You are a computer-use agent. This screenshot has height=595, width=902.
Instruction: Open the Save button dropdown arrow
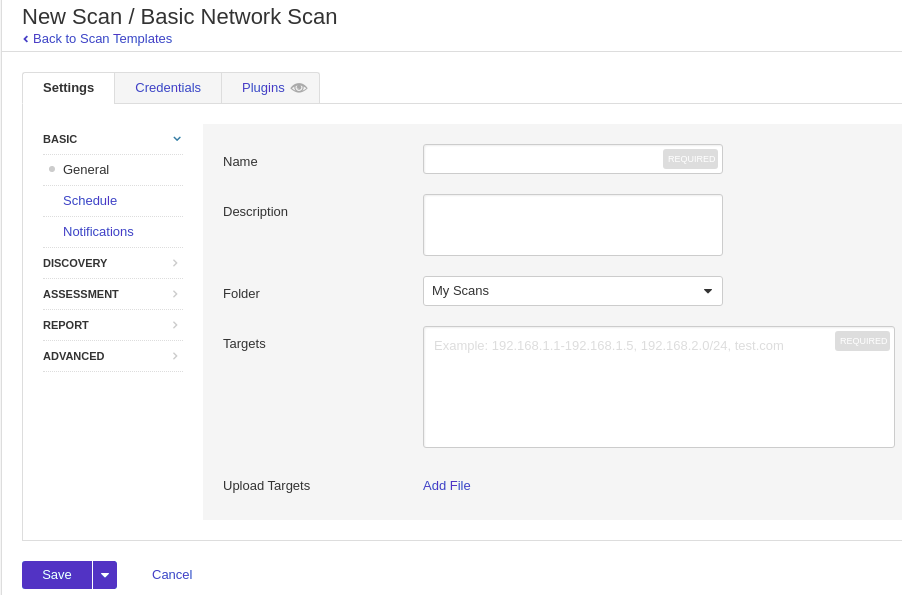coord(105,575)
